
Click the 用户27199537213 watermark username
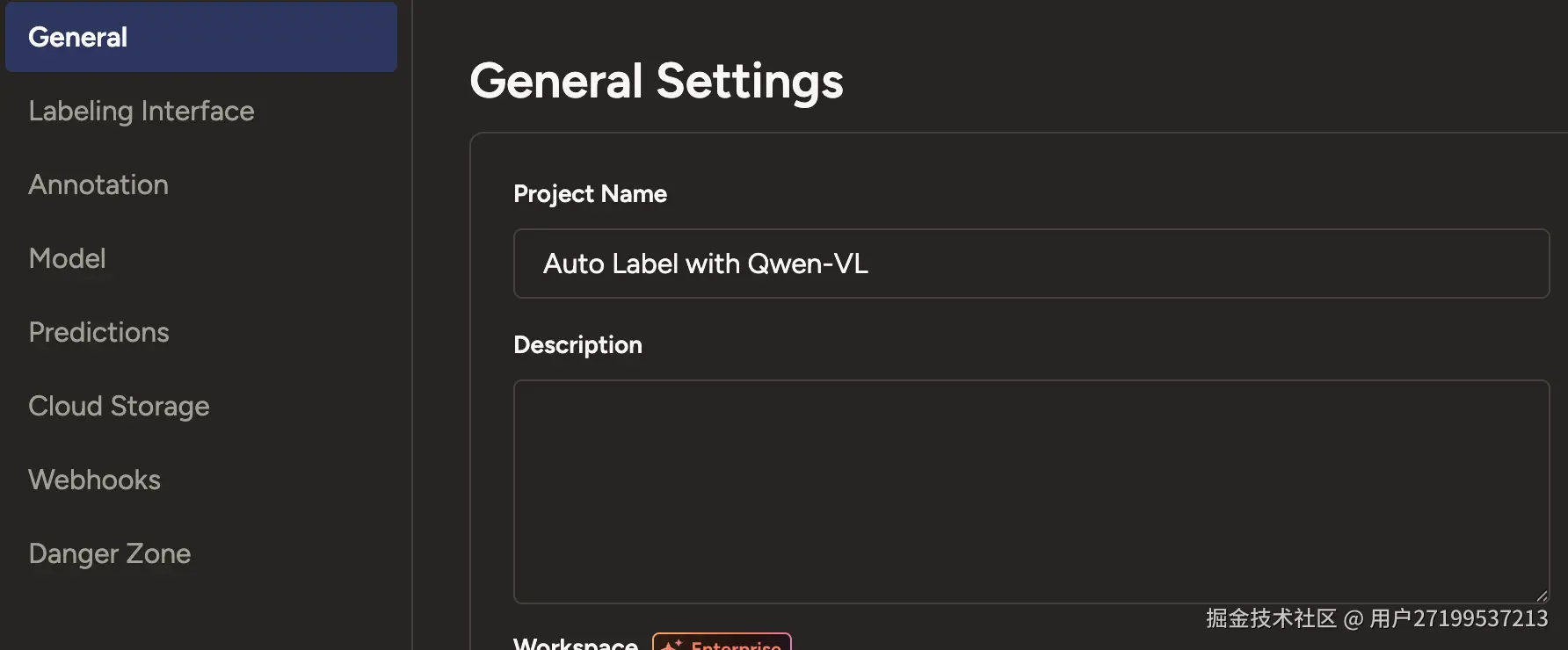click(x=1458, y=618)
